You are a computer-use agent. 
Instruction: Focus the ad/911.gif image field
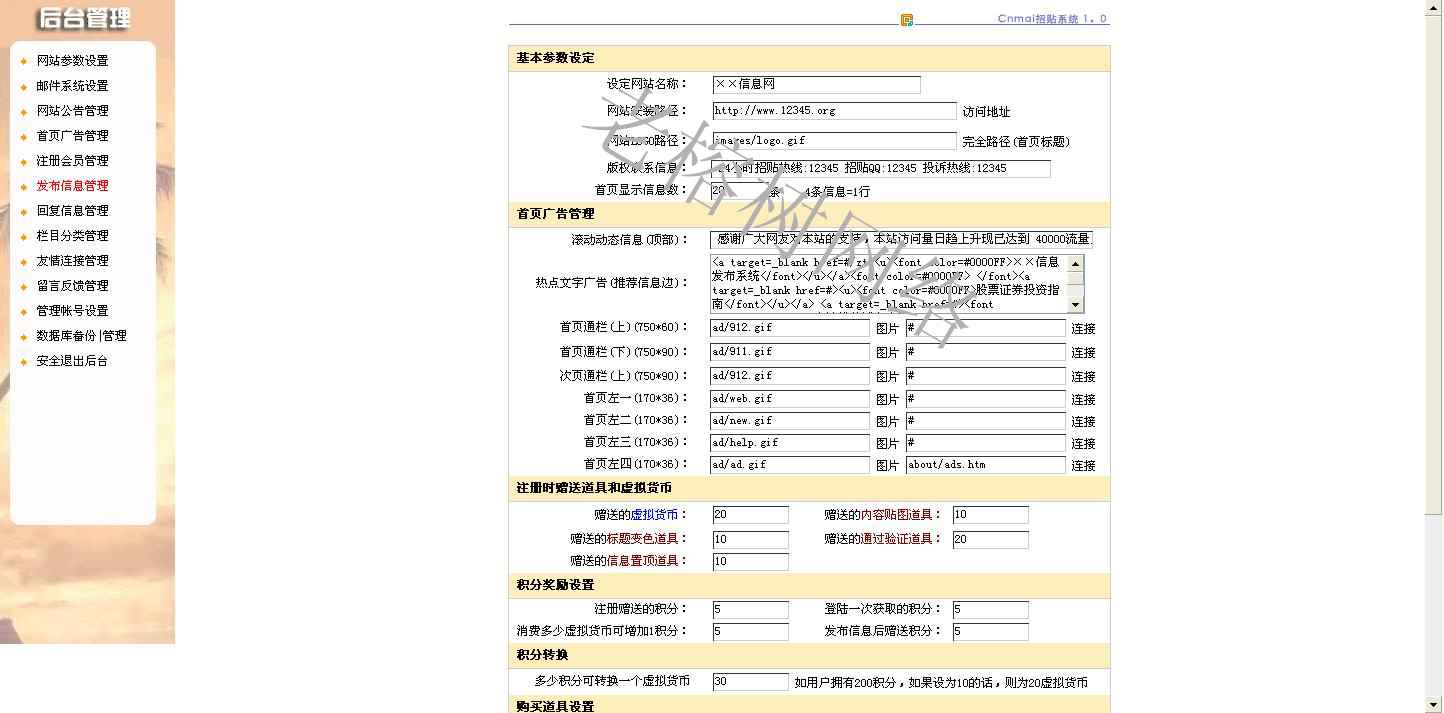790,352
